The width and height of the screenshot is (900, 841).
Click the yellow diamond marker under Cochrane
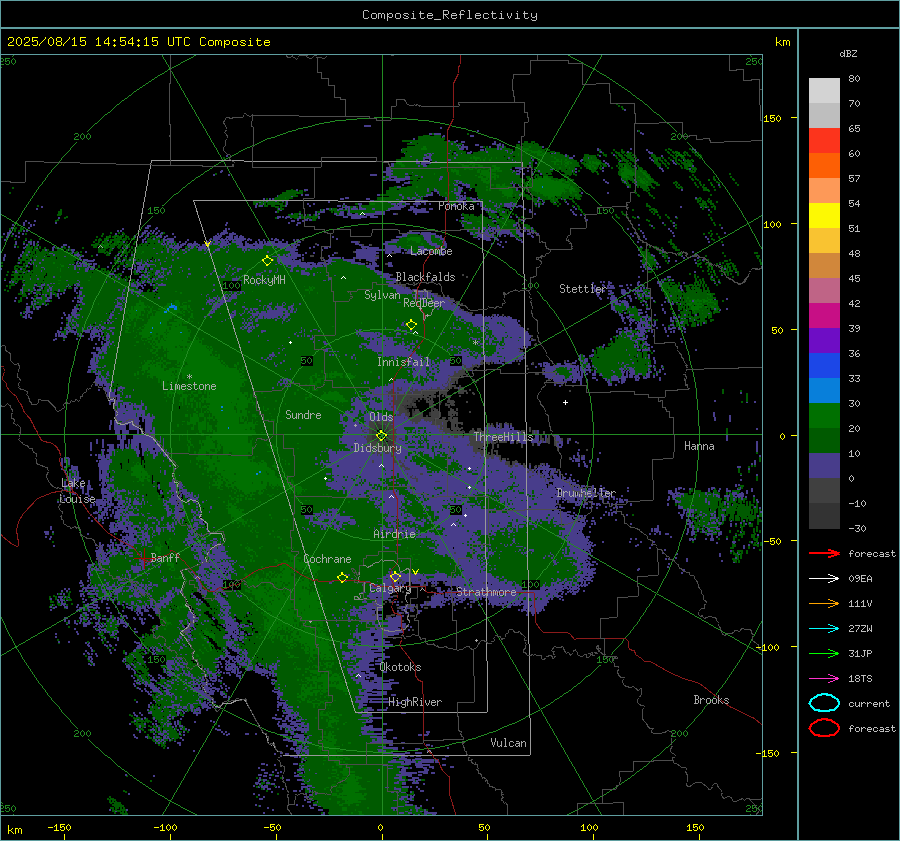[342, 577]
